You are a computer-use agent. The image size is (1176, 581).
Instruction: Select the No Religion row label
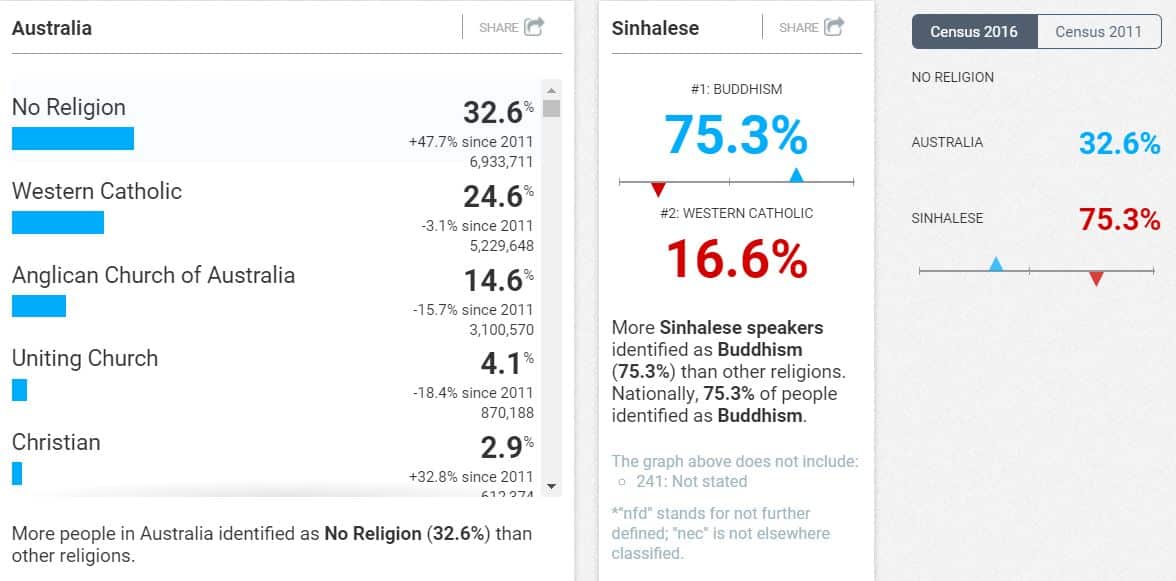[x=69, y=107]
